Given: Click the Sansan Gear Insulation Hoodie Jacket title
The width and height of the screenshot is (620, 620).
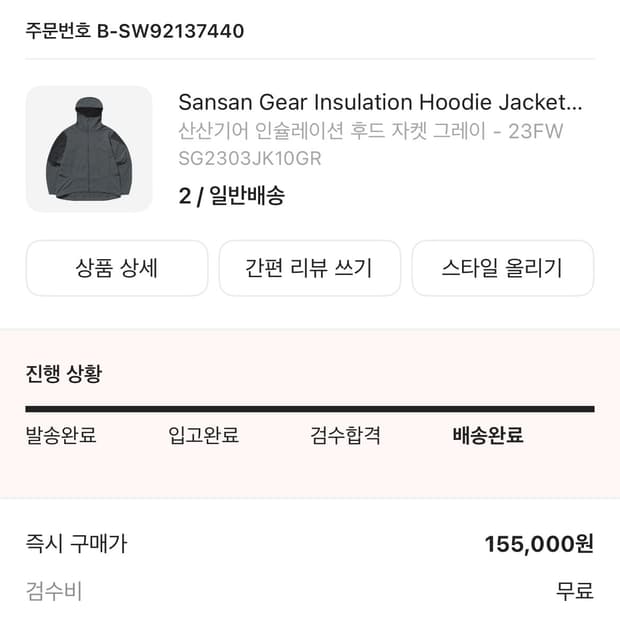Looking at the screenshot, I should pyautogui.click(x=380, y=102).
